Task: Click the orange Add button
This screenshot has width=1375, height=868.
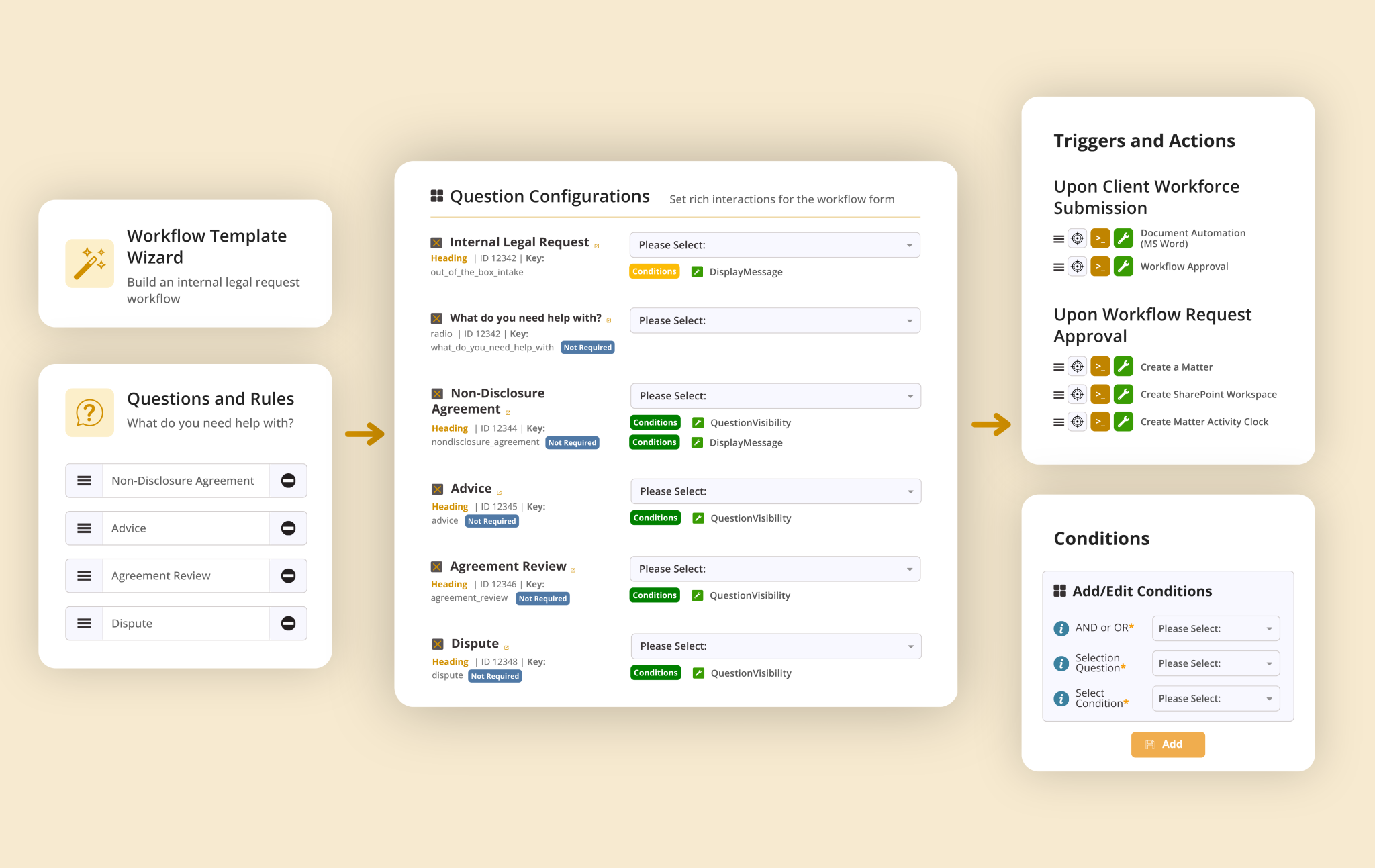Action: (x=1168, y=744)
